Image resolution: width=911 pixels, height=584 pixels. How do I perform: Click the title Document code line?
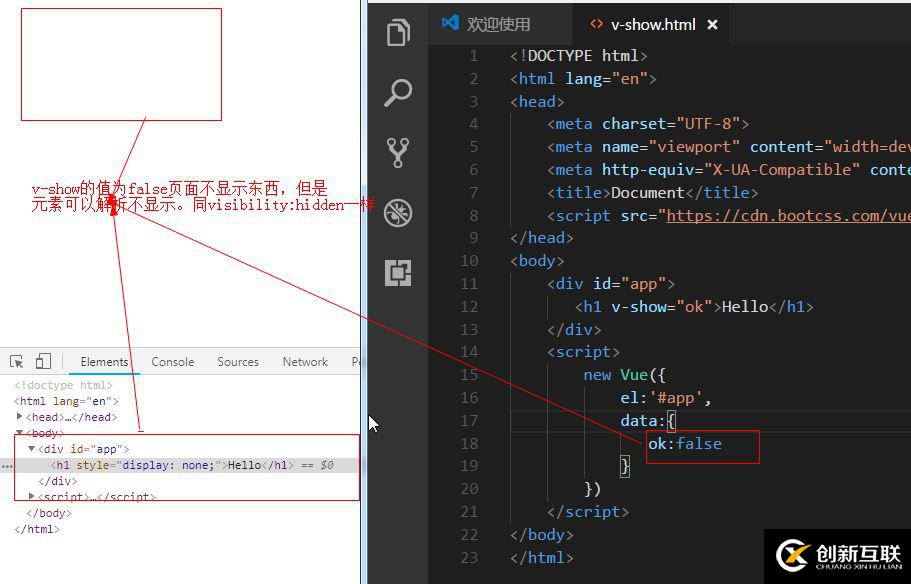pos(652,192)
